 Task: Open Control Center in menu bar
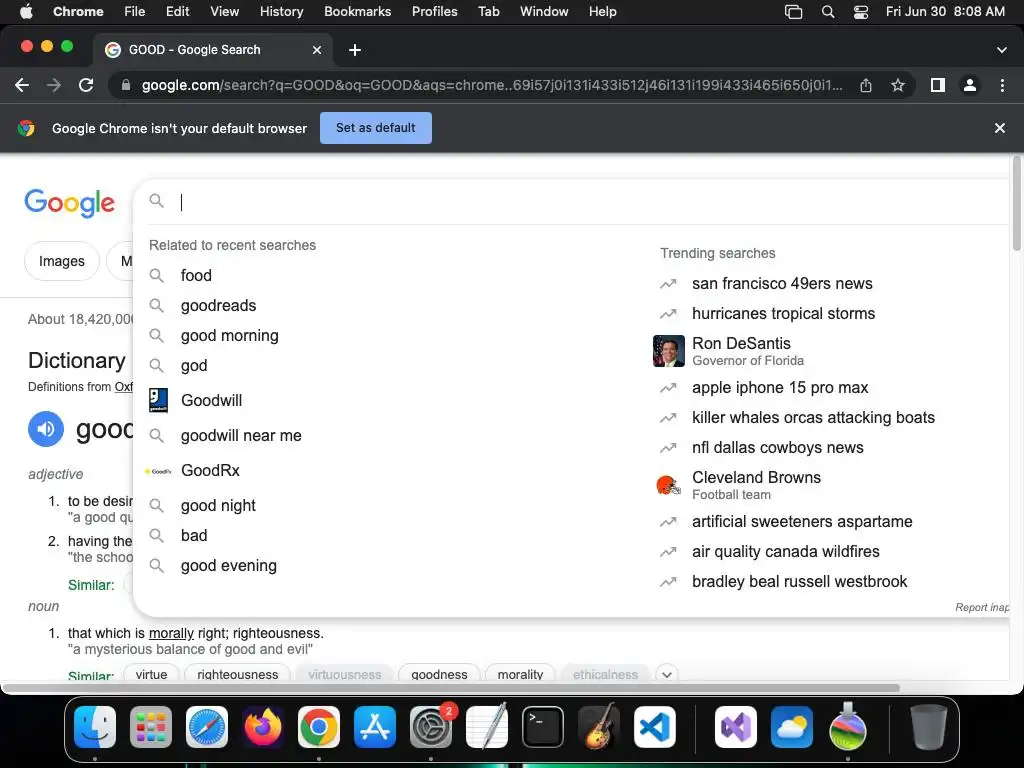[x=861, y=12]
